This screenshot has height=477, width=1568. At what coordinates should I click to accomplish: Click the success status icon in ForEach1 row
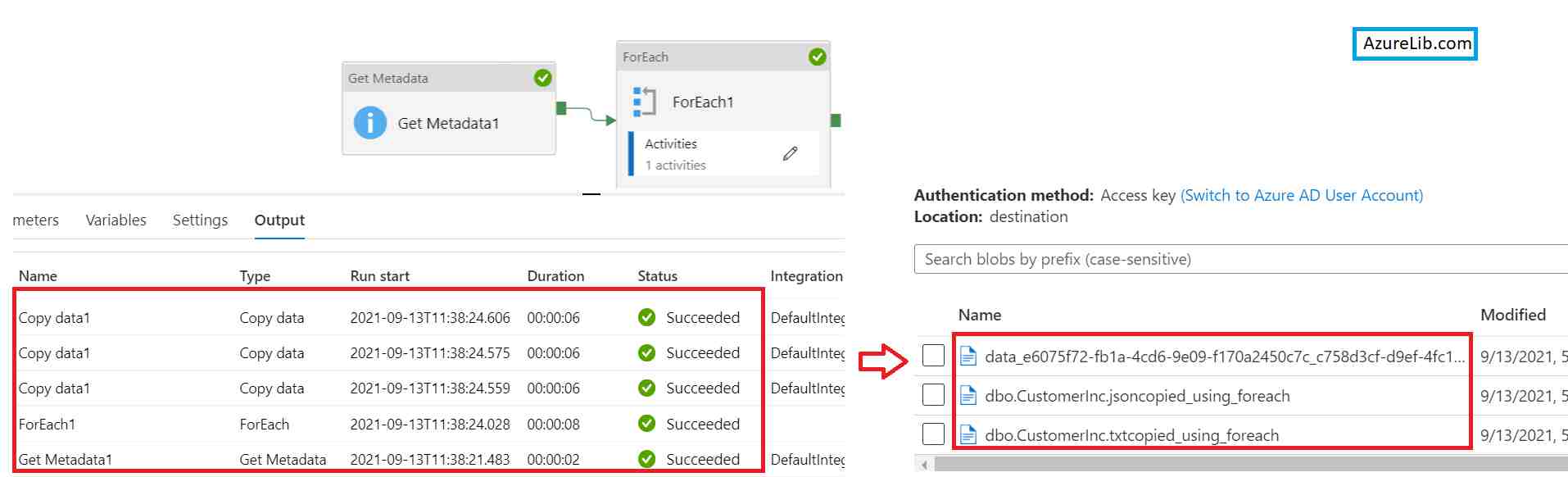coord(646,424)
